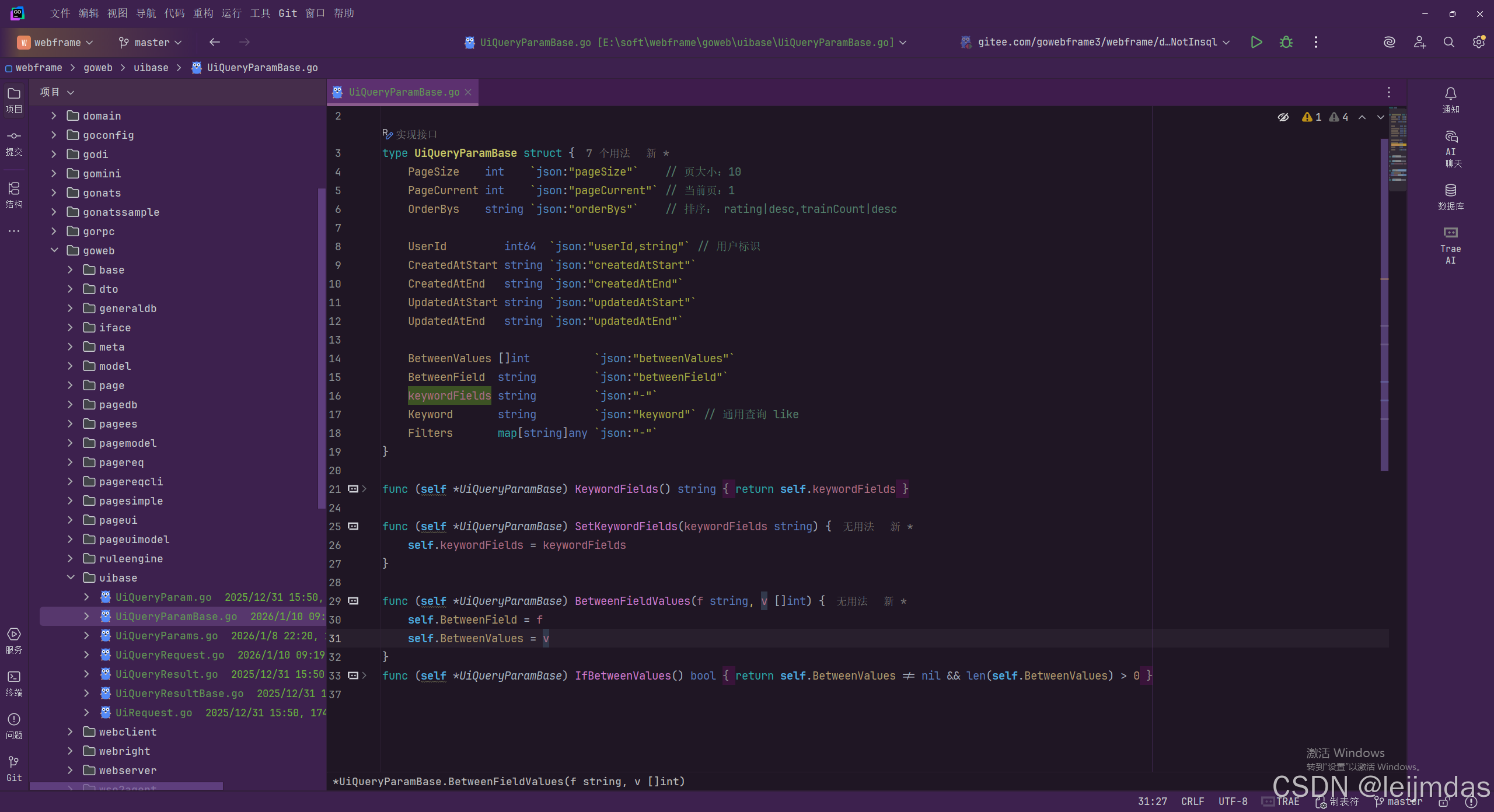Image resolution: width=1494 pixels, height=812 pixels.
Task: Collapse the goweb folder in project tree
Action: tap(54, 250)
